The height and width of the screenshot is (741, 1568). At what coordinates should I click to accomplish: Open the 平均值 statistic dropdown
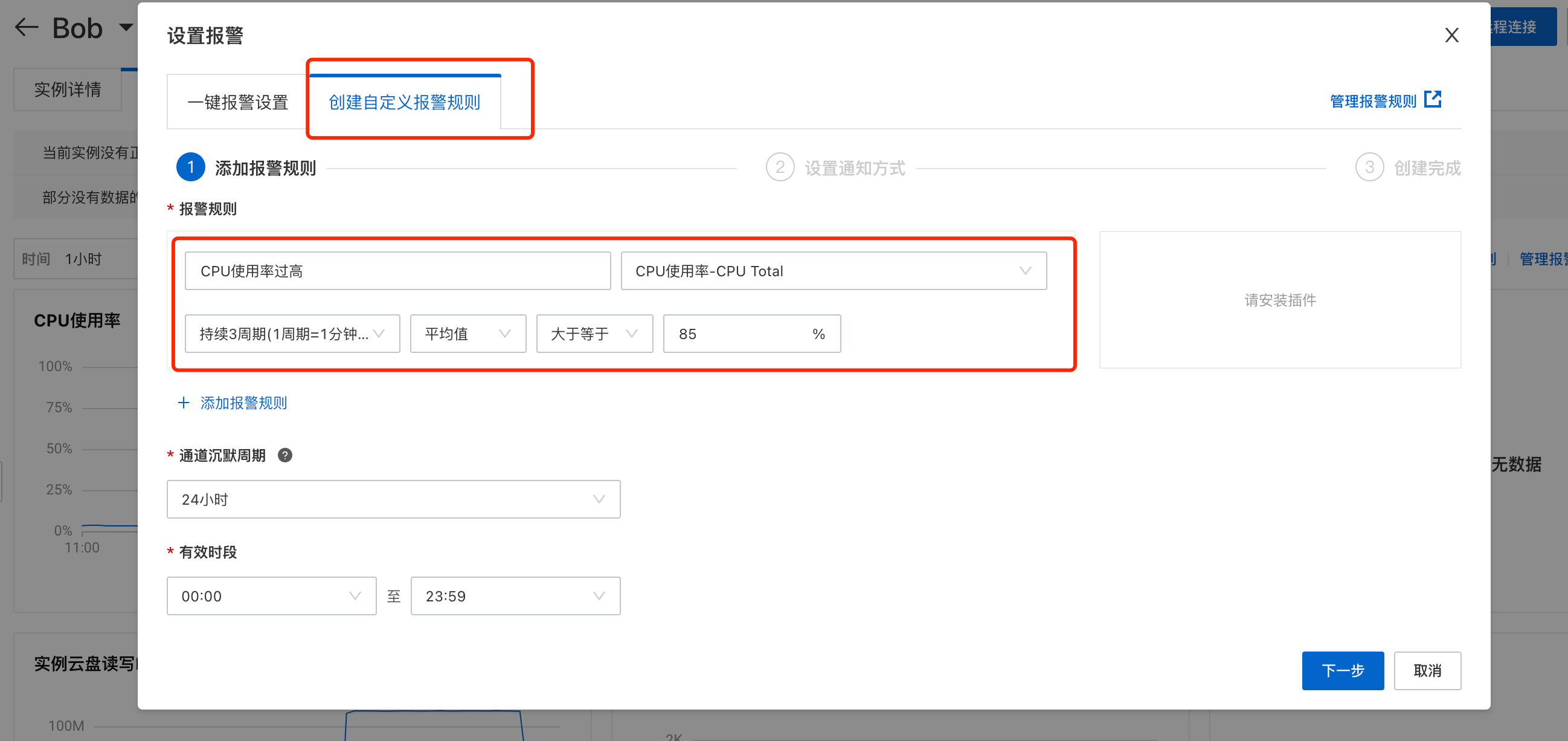click(x=468, y=334)
